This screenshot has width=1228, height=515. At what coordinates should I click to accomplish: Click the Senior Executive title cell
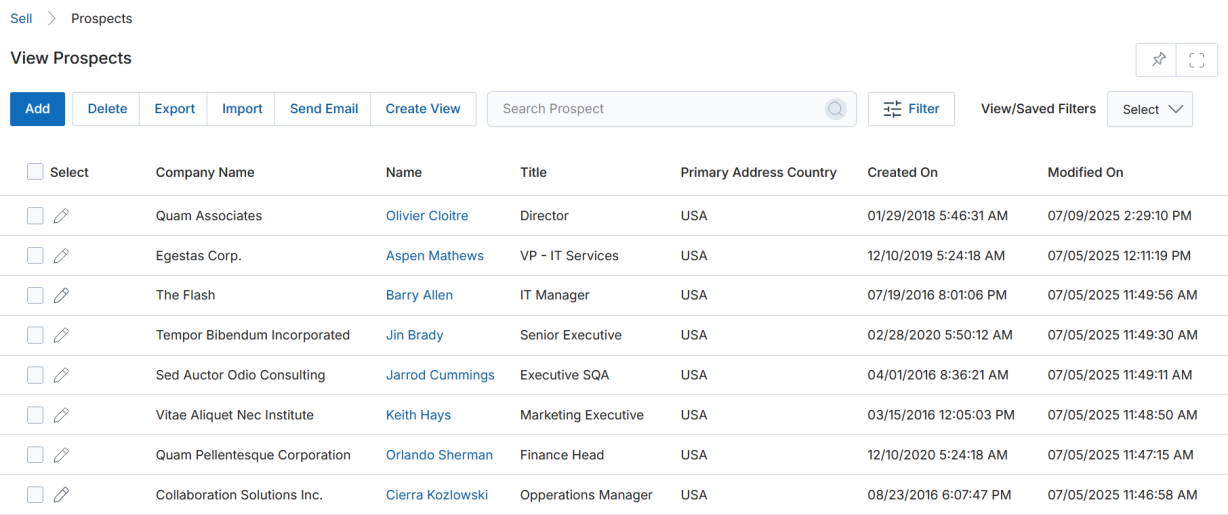click(x=571, y=335)
